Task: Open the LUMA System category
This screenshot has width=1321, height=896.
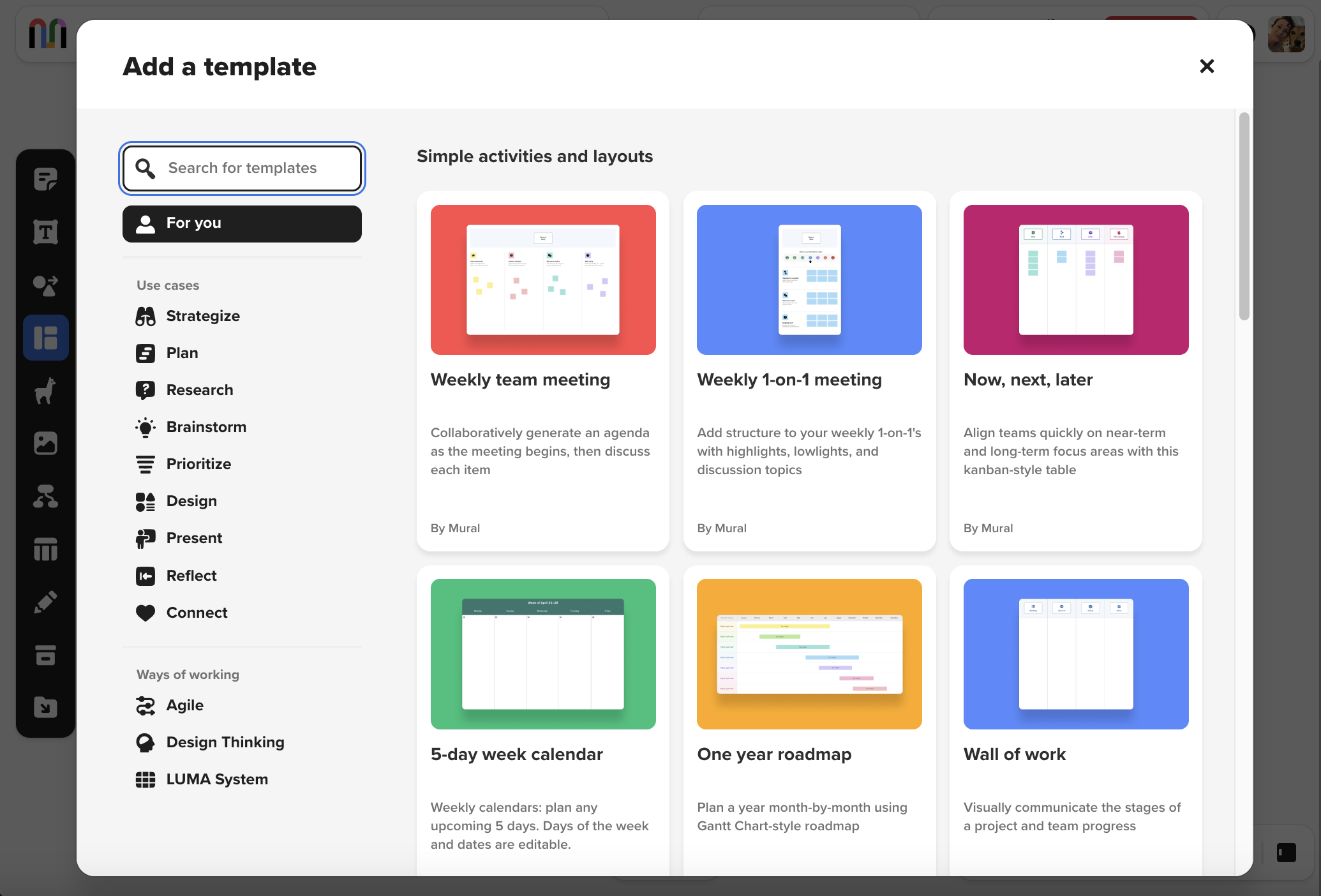Action: click(x=216, y=779)
